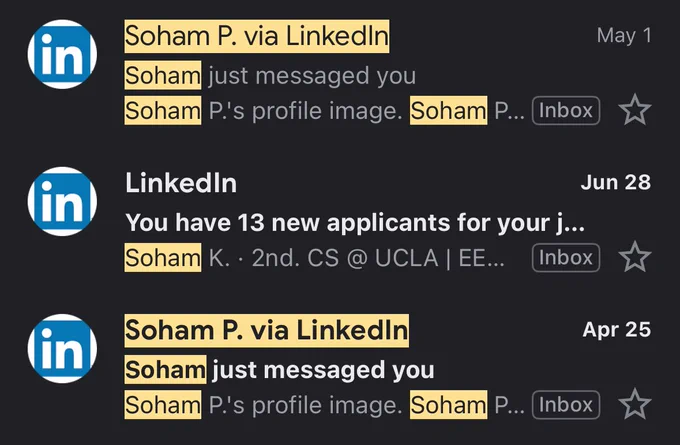Viewport: 680px width, 445px height.
Task: Open unbolded 'Soham just messaged you' subject
Action: point(270,75)
